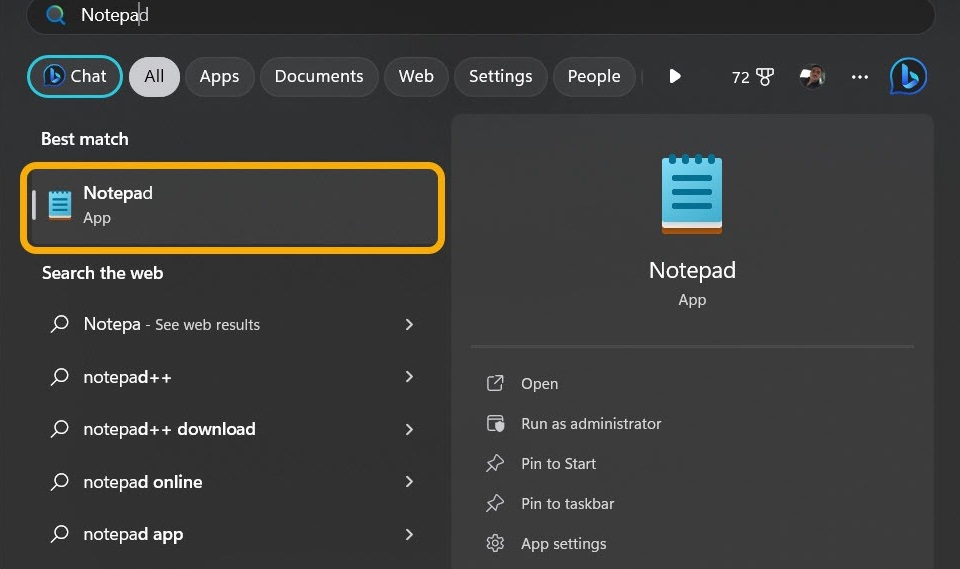960x569 pixels.
Task: Click the Notepad search text field
Action: click(x=481, y=15)
